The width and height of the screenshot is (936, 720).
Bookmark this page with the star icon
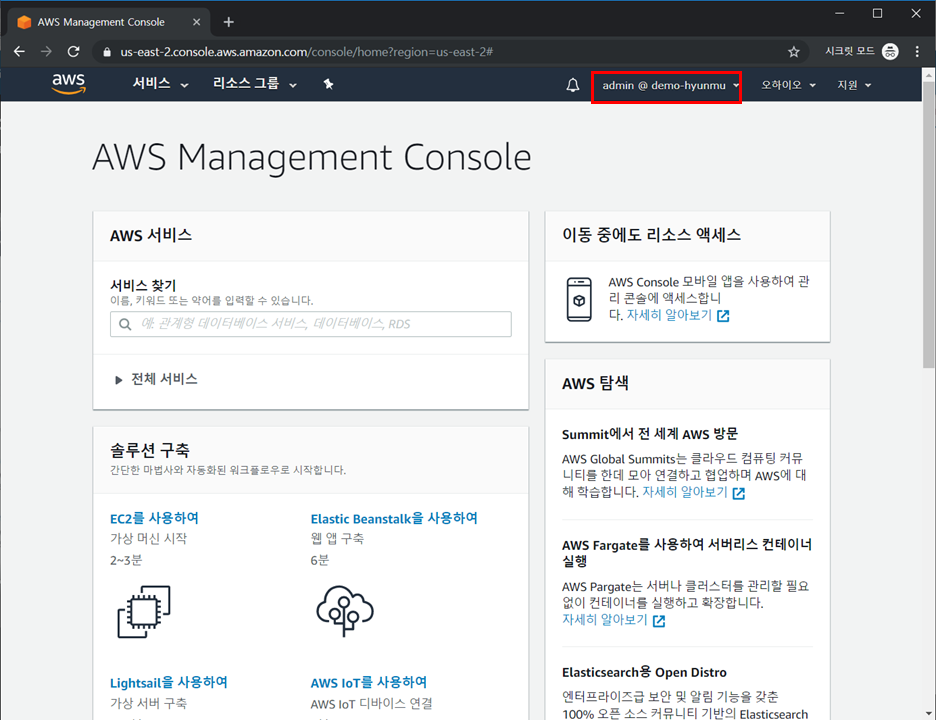(793, 52)
